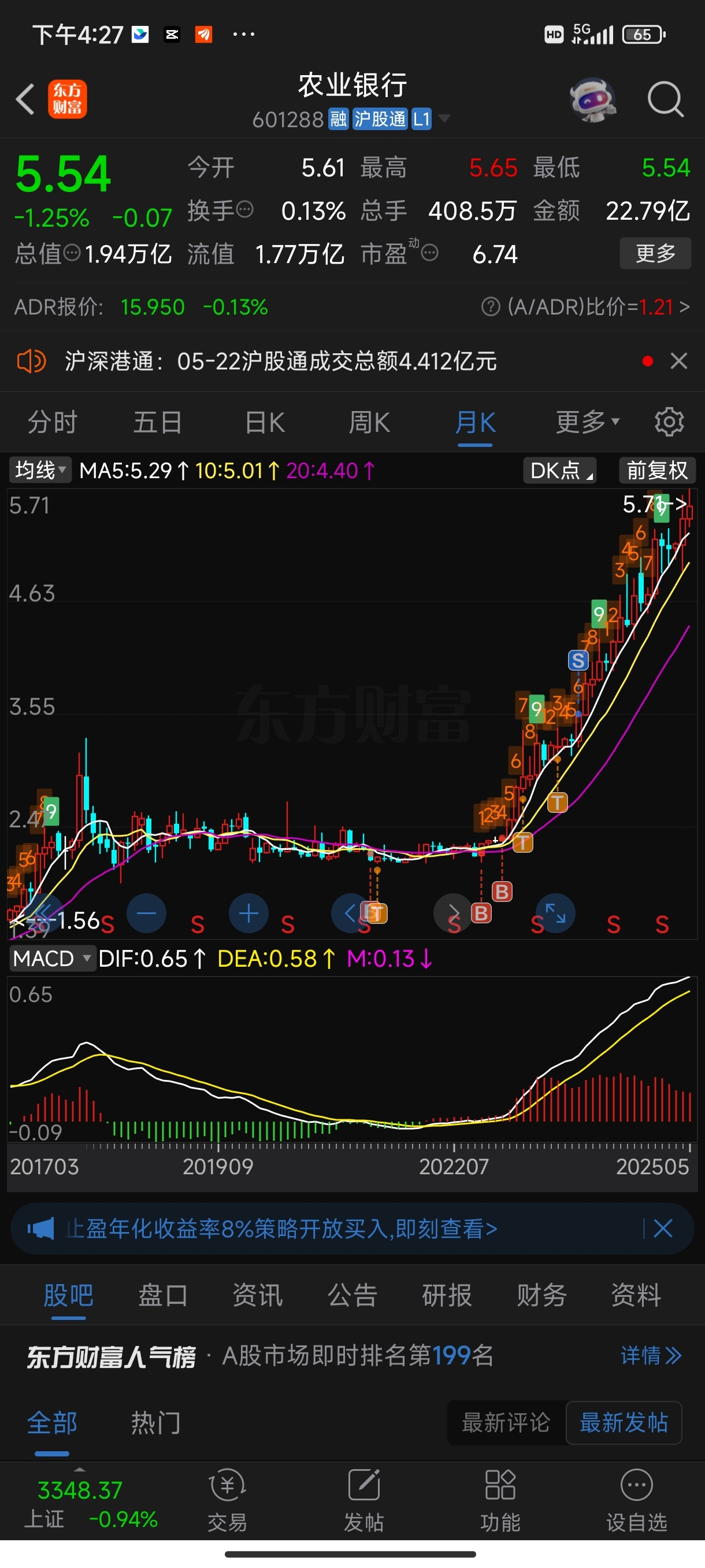This screenshot has width=705, height=1568.
Task: Open the 盘口 tab
Action: (163, 1295)
